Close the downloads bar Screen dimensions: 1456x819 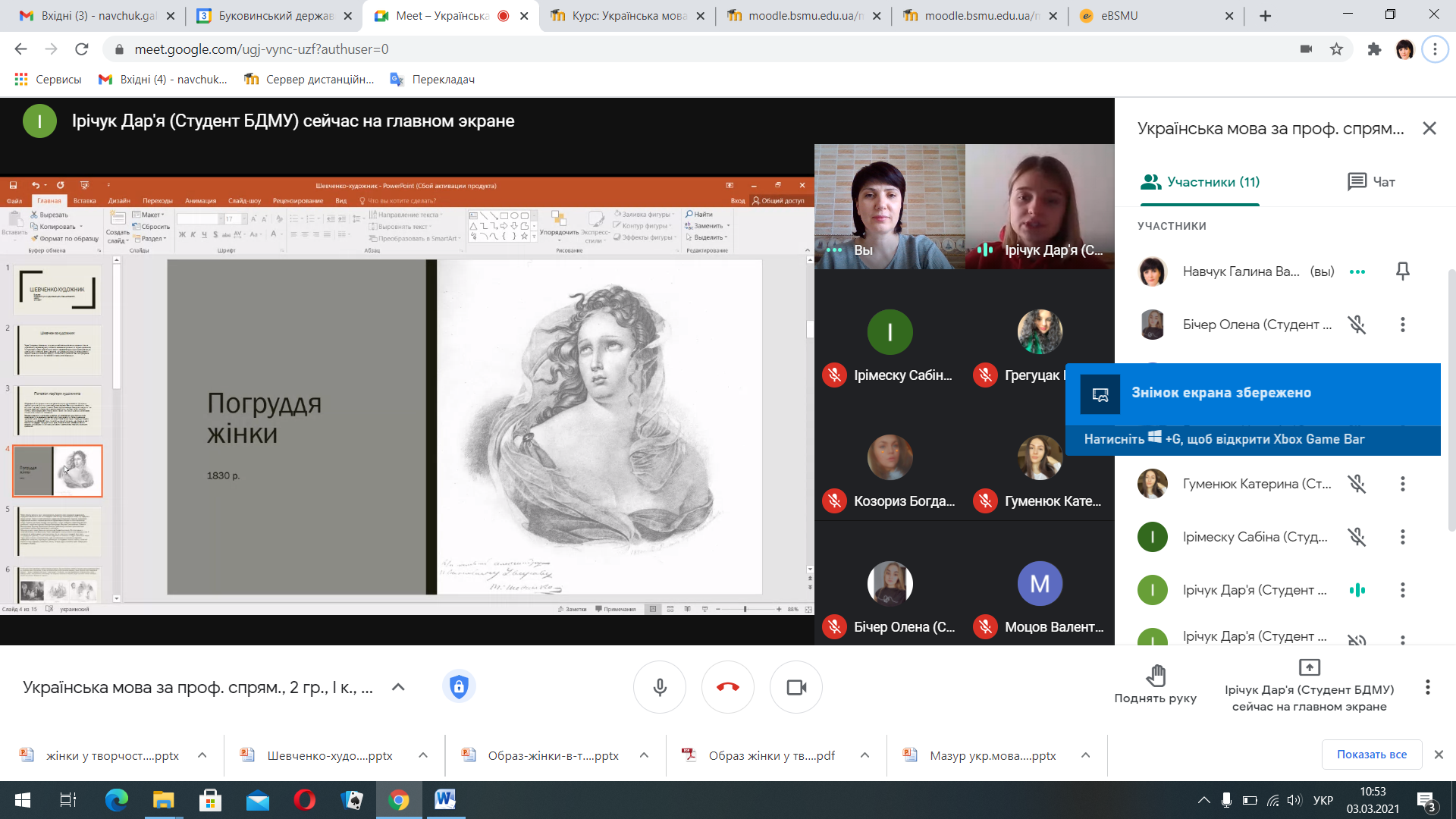click(1439, 755)
